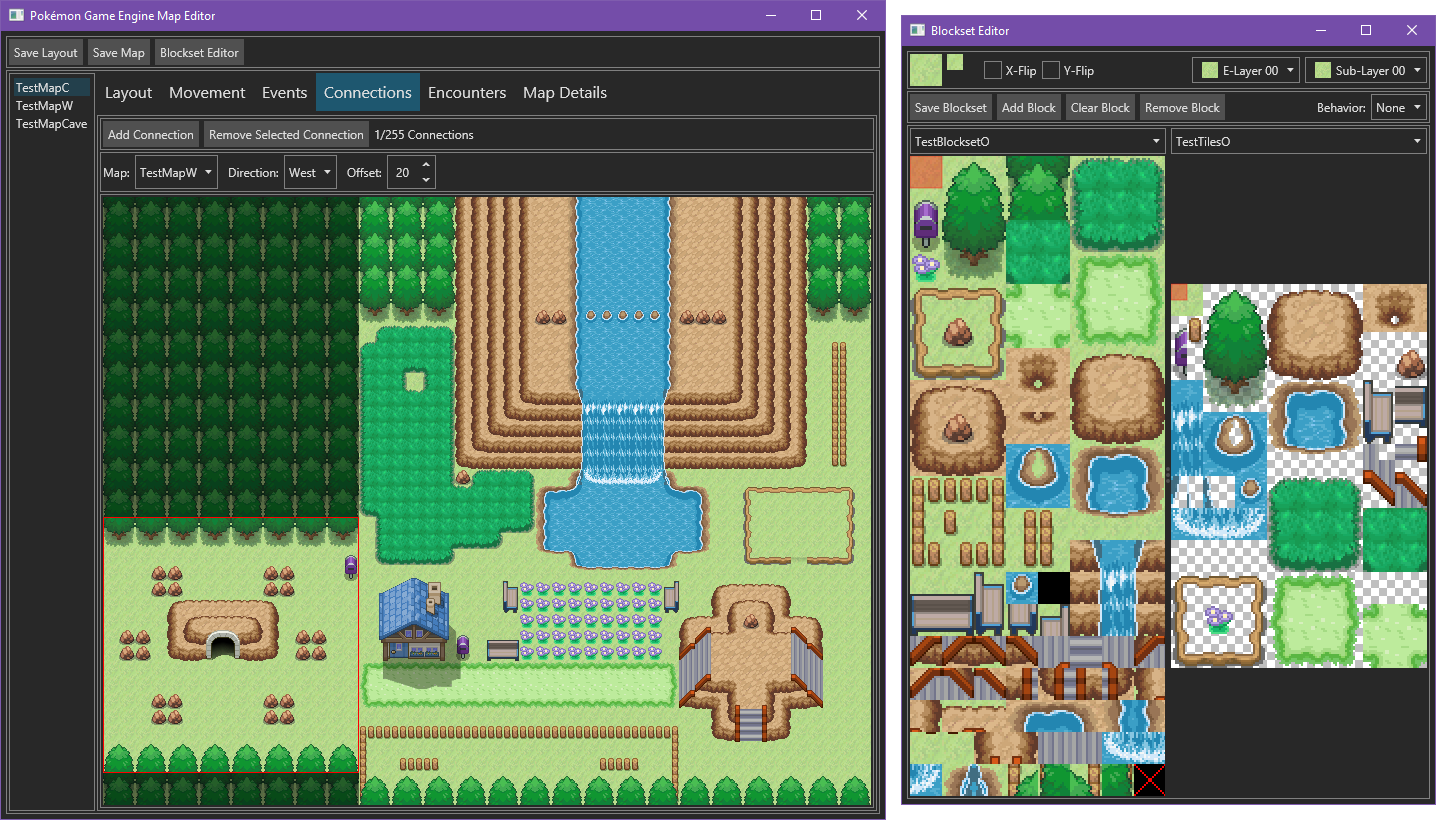The width and height of the screenshot is (1436, 820).
Task: Click the Save Map button
Action: tap(119, 52)
